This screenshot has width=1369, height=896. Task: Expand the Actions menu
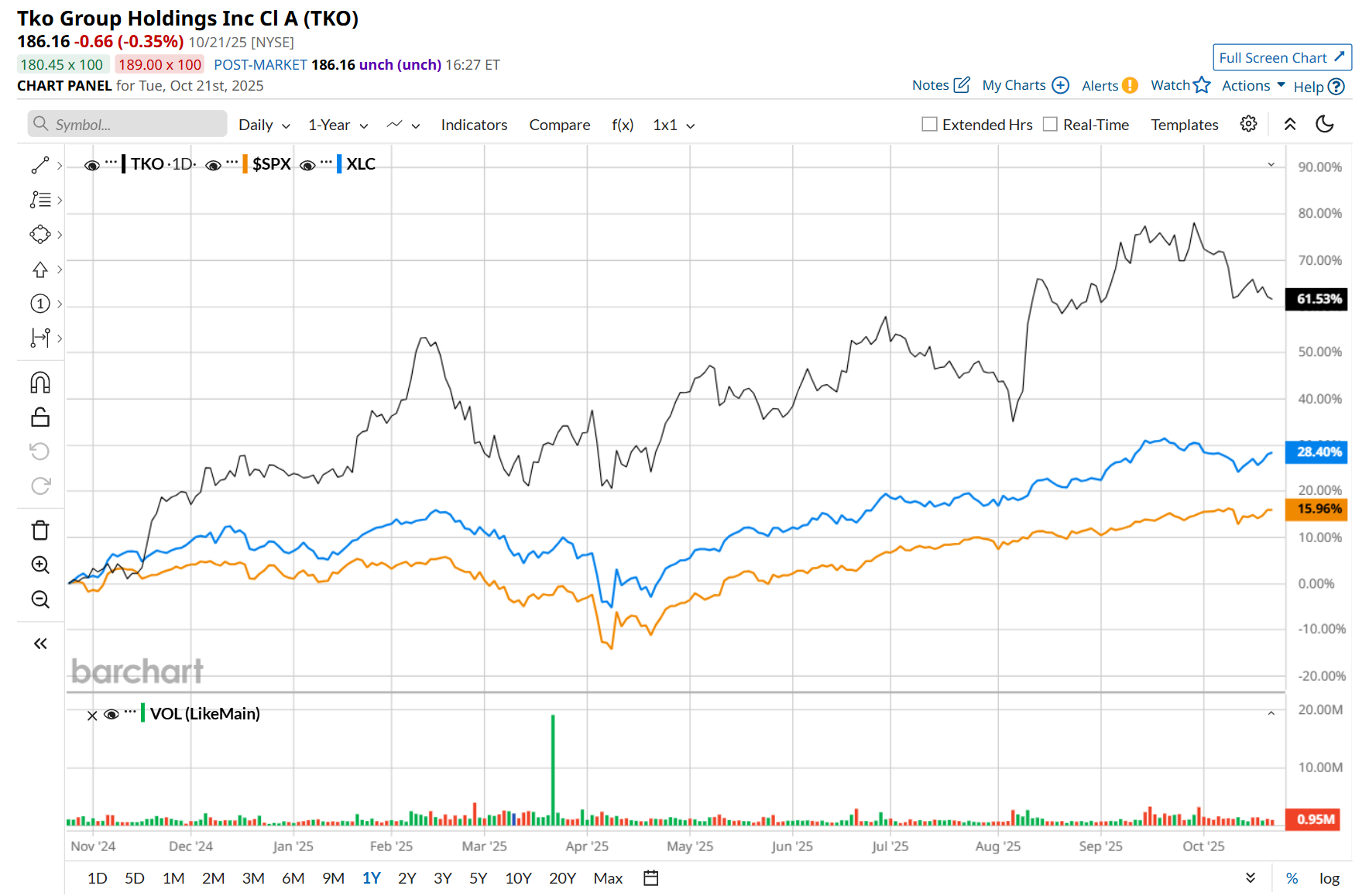click(x=1254, y=85)
